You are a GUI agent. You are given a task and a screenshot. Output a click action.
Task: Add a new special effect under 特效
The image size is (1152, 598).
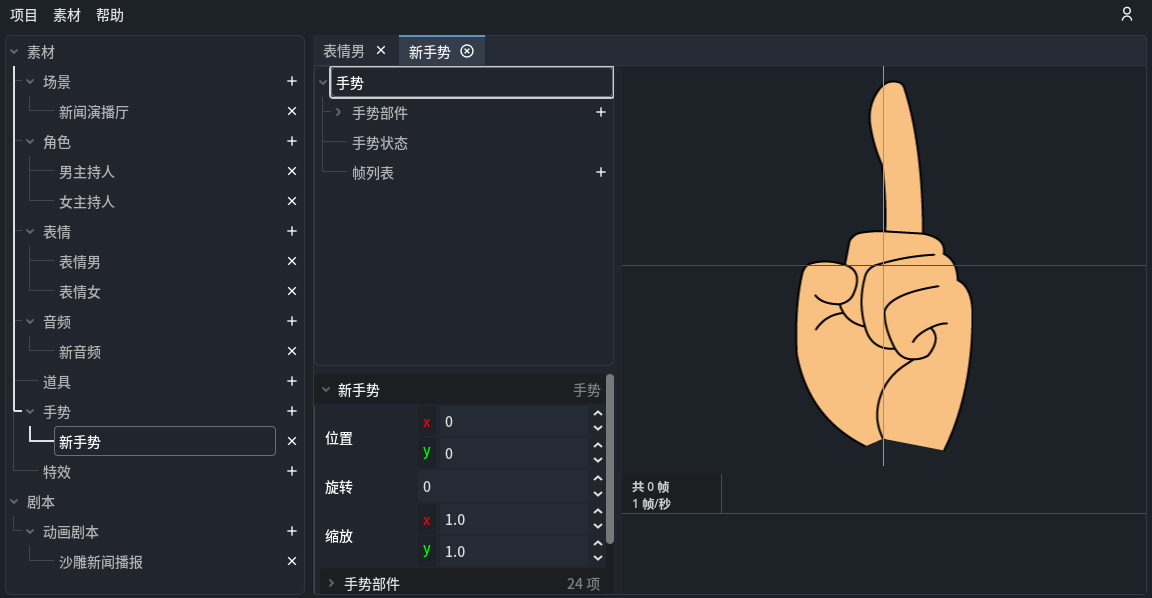[291, 471]
